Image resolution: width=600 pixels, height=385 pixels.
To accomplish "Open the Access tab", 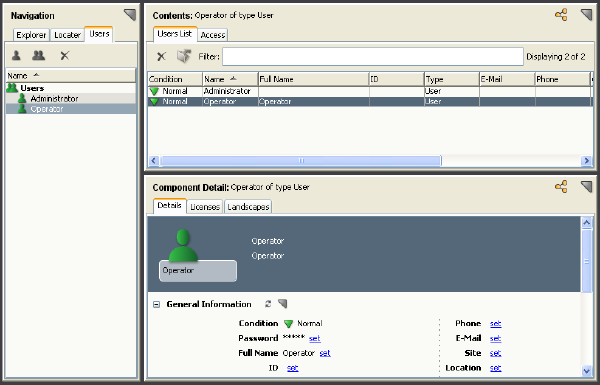I will tap(213, 35).
